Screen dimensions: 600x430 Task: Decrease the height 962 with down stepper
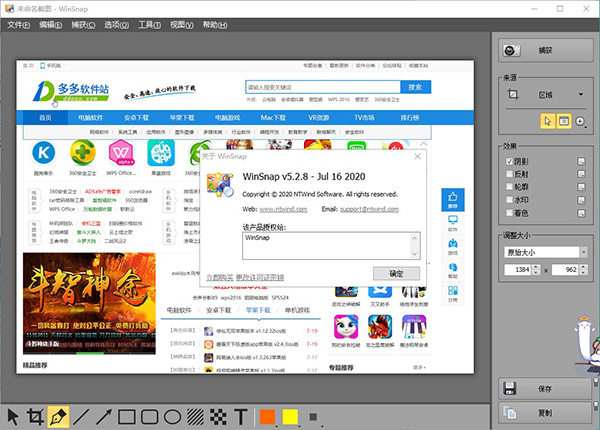point(583,272)
